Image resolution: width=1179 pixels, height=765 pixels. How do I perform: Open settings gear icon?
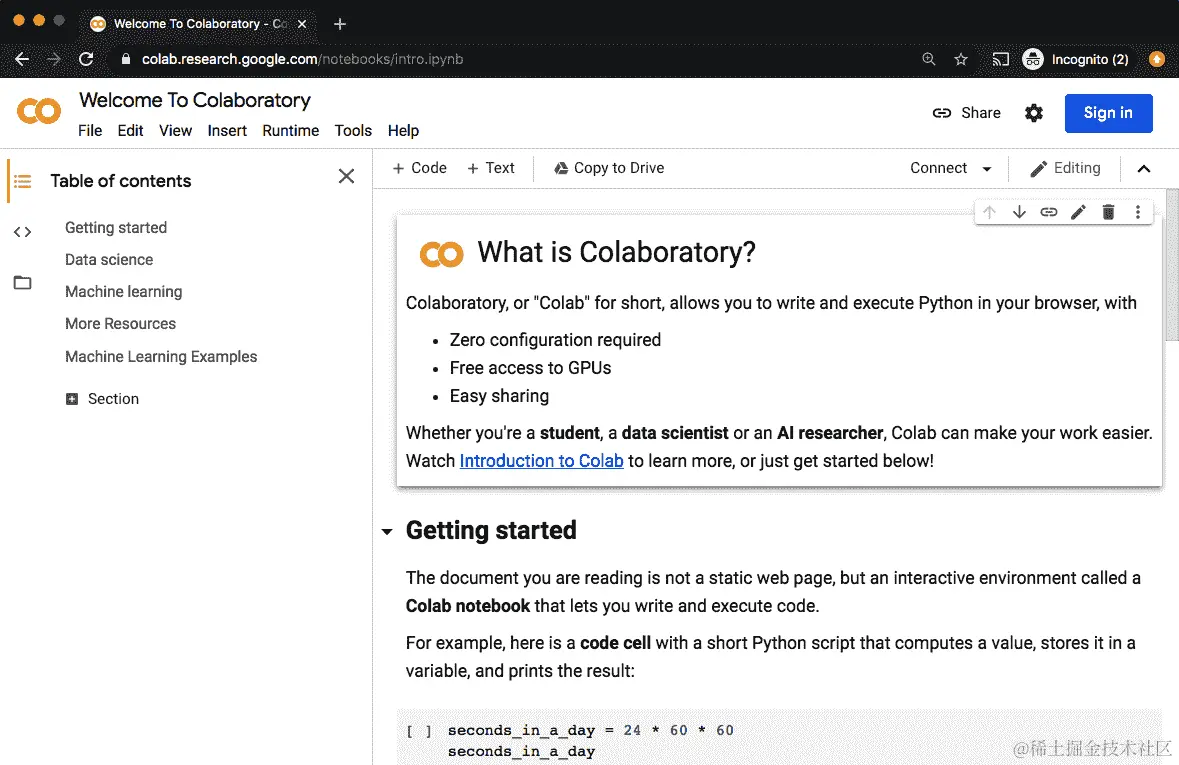coord(1034,113)
